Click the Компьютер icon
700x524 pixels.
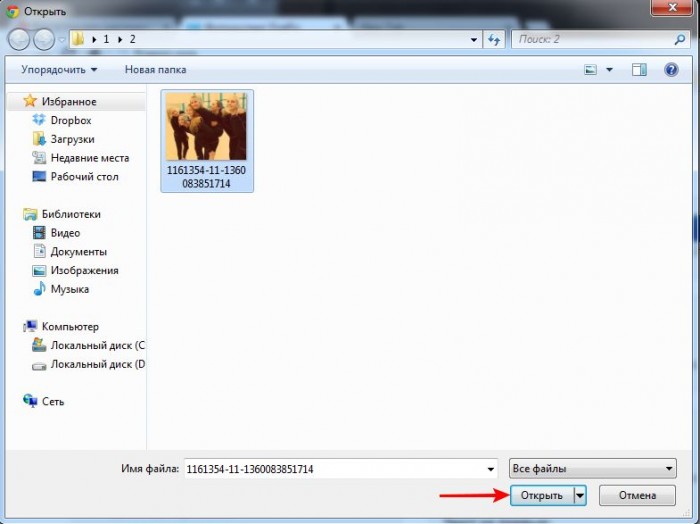click(30, 326)
